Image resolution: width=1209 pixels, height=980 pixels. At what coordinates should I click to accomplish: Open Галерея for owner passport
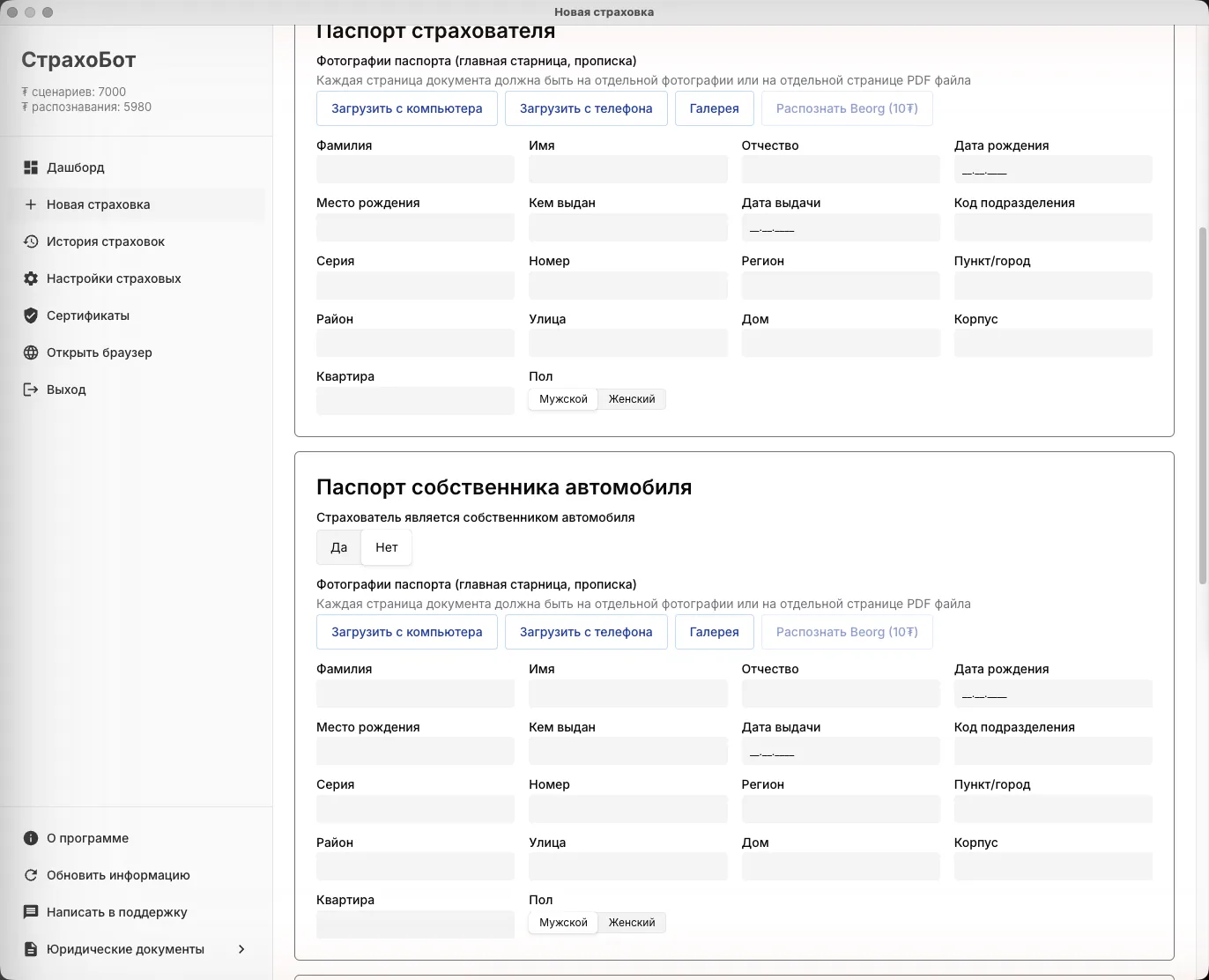(x=714, y=632)
